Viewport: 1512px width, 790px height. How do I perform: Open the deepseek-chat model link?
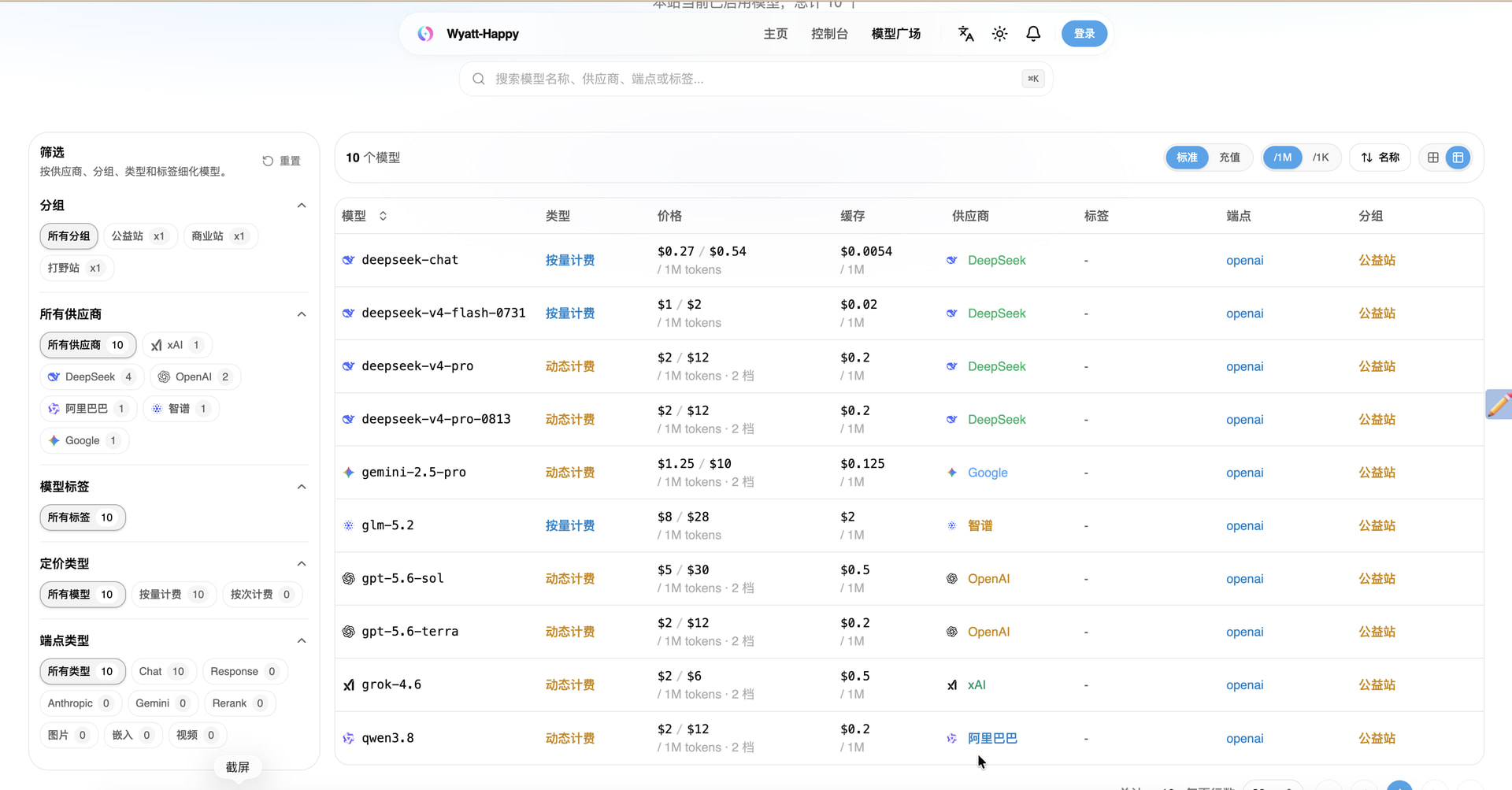tap(409, 260)
